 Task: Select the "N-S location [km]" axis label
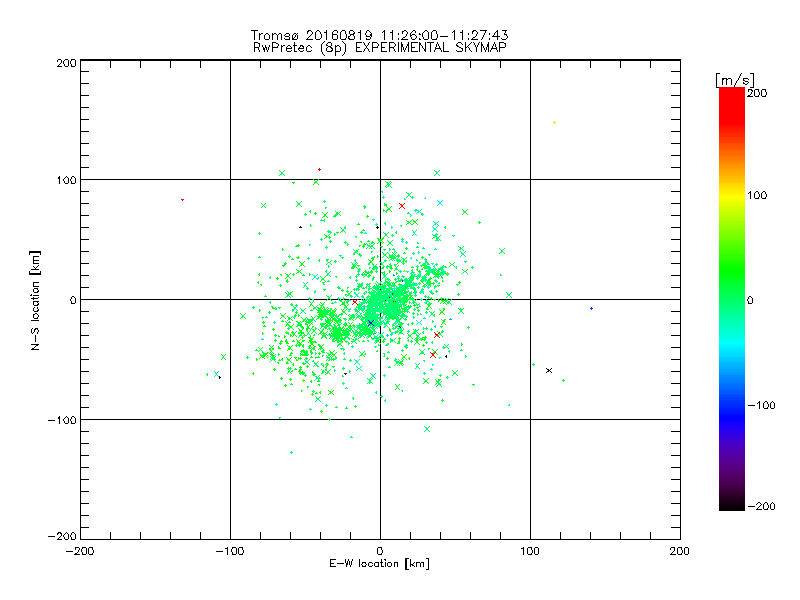(35, 300)
